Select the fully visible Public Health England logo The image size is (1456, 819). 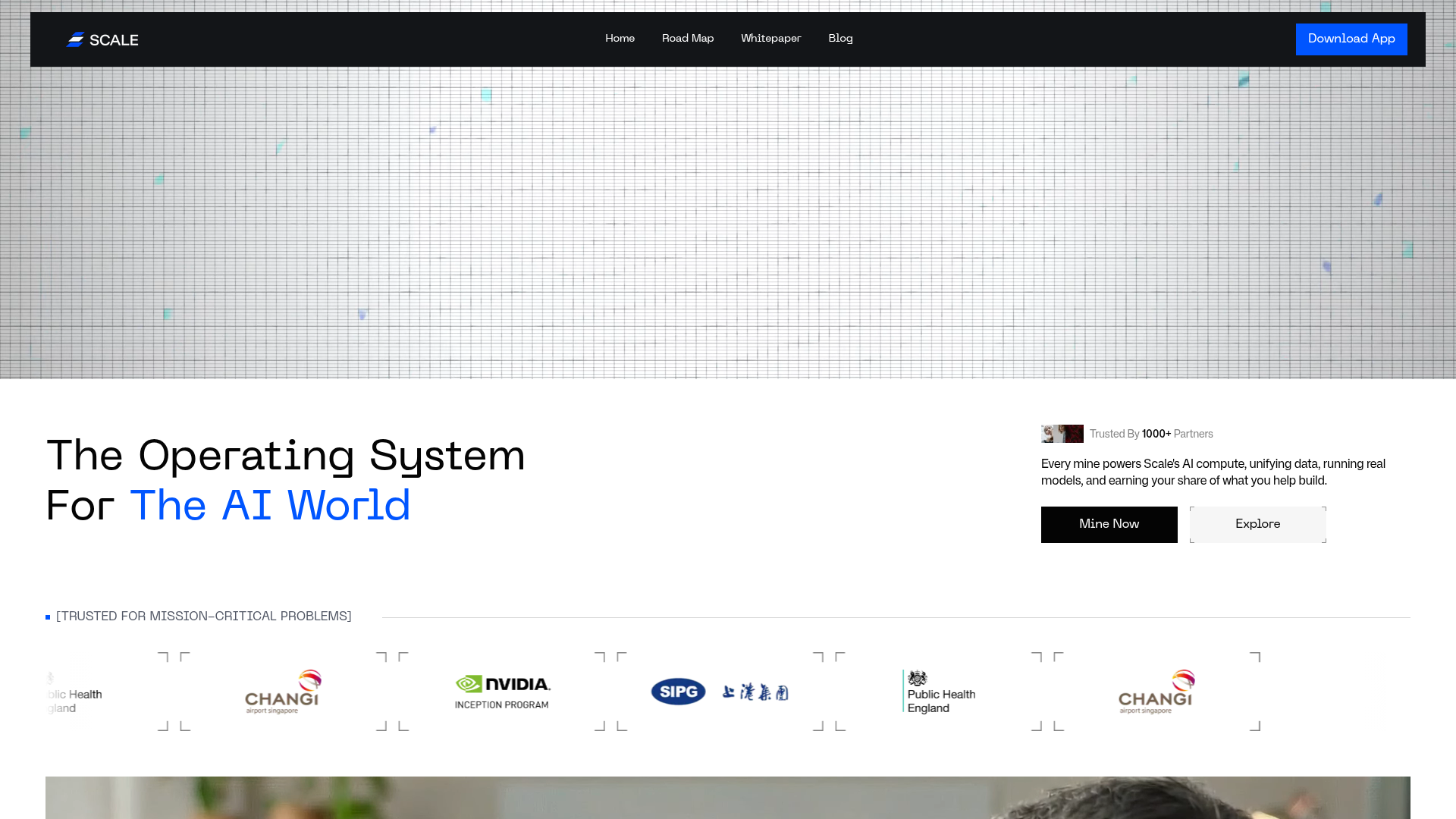(939, 692)
